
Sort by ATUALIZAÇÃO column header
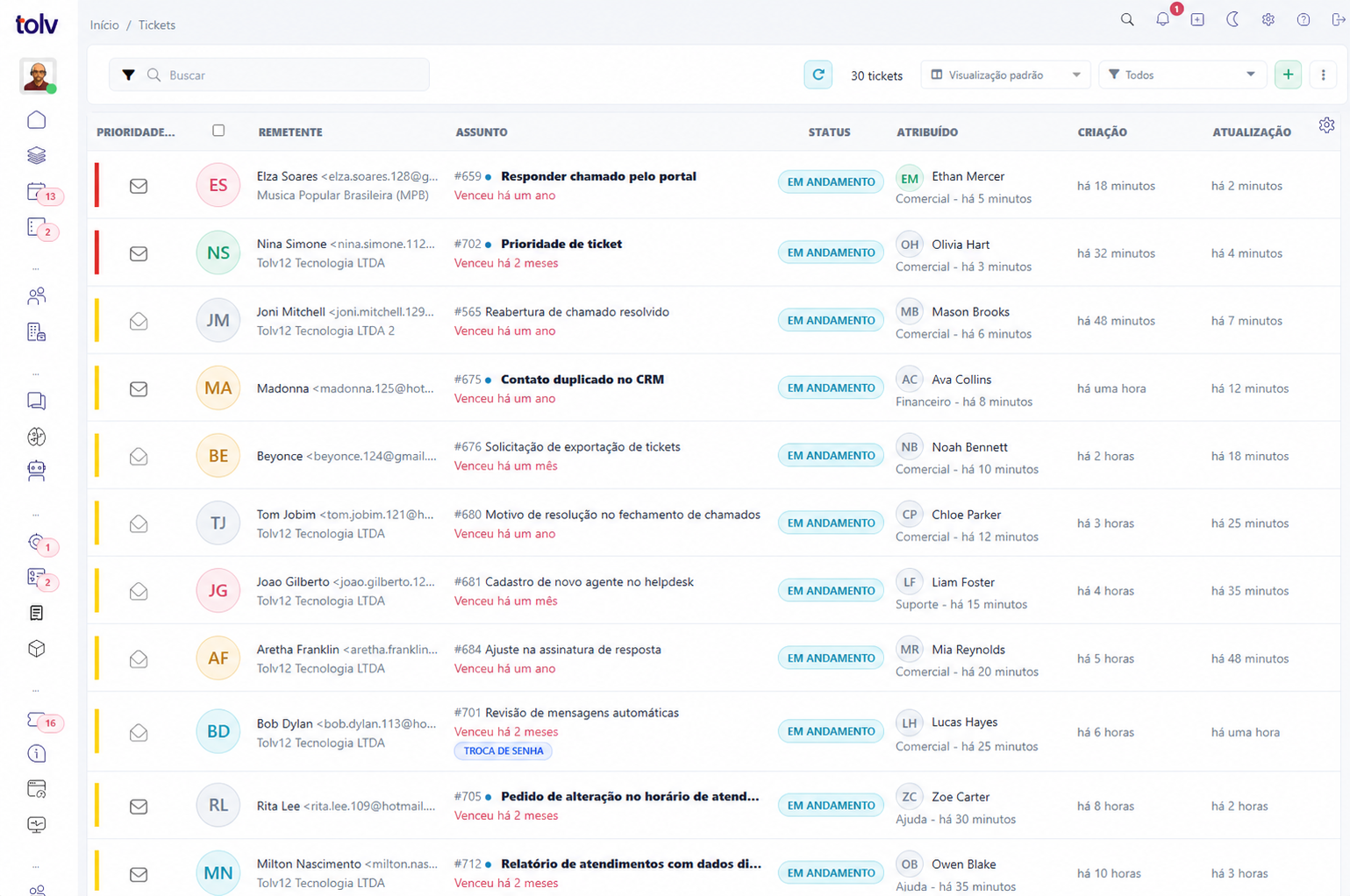tap(1252, 132)
